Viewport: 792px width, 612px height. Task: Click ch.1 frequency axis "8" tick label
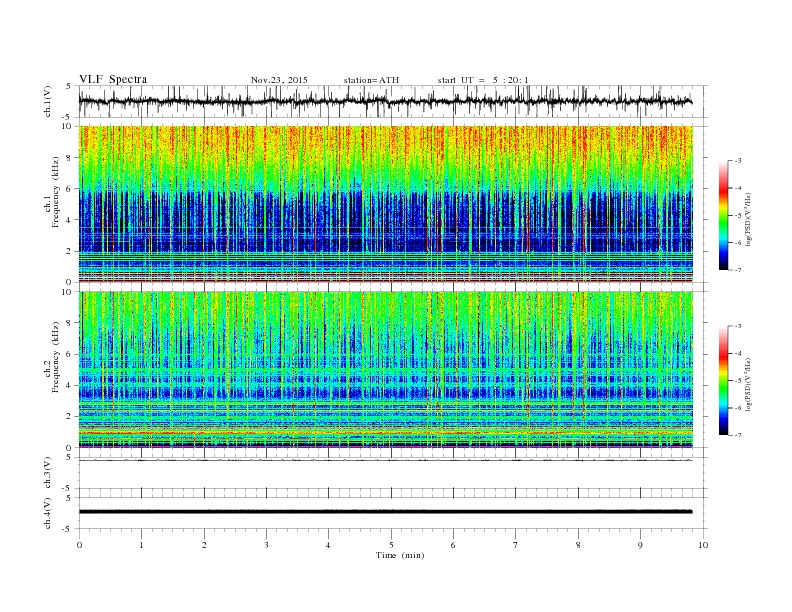click(70, 158)
